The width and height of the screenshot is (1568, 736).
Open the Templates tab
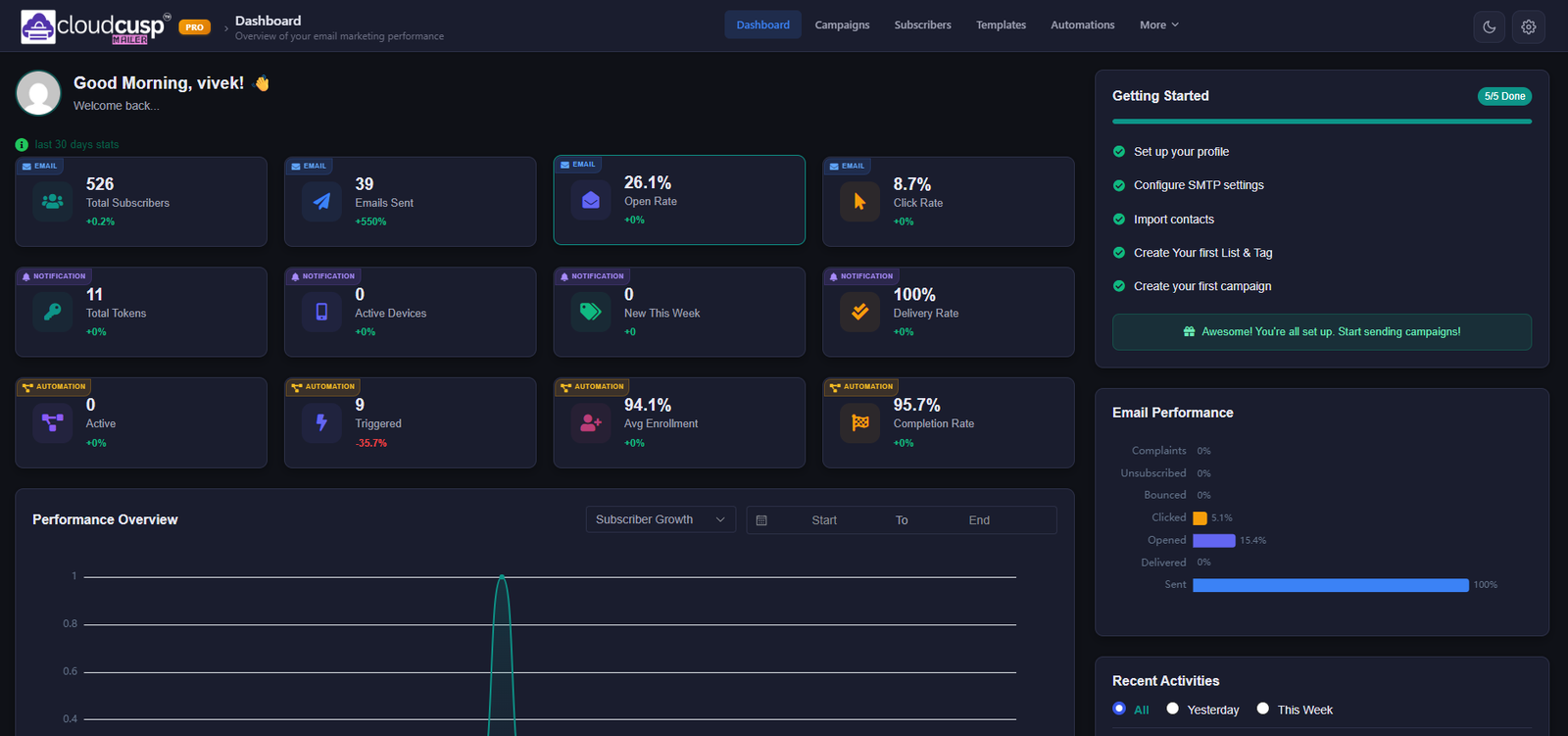[1001, 25]
